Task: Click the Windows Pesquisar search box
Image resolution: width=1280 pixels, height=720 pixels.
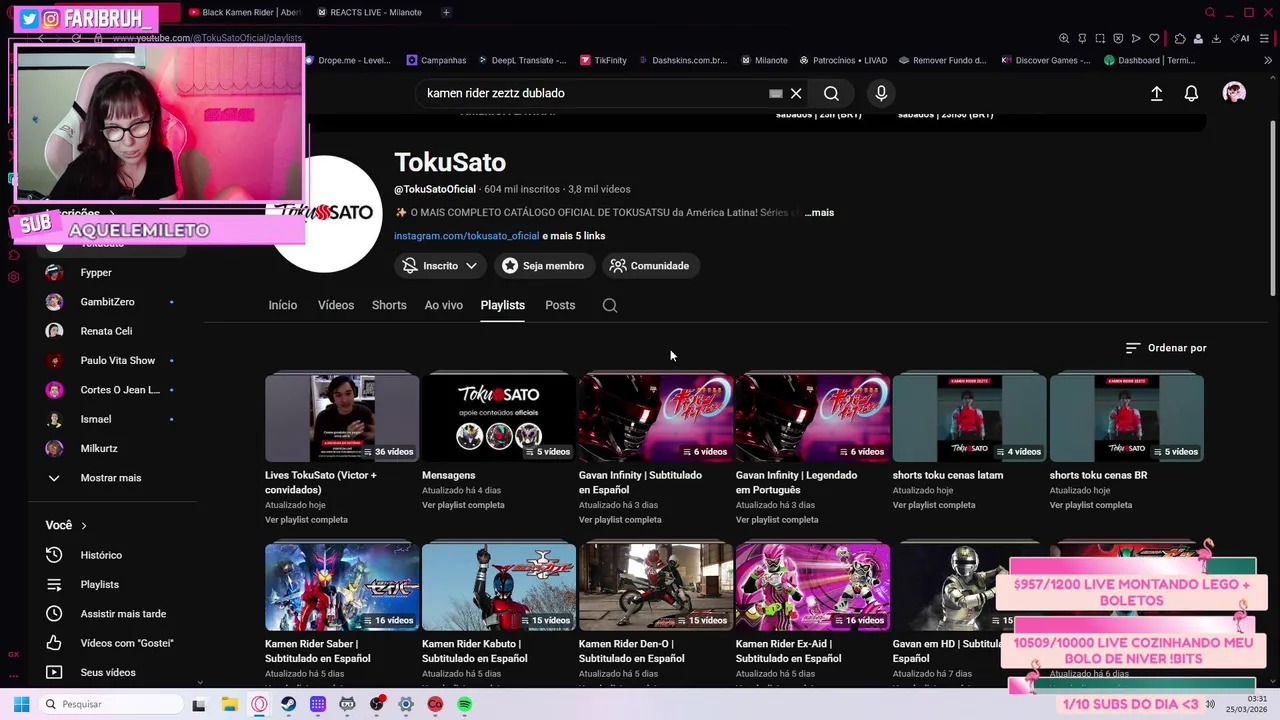Action: click(x=110, y=704)
